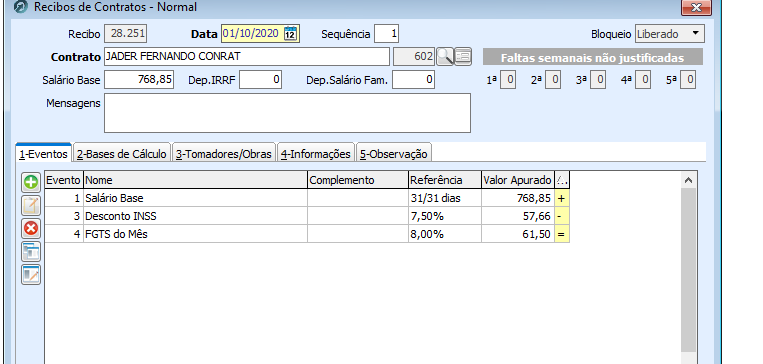Image resolution: width=763 pixels, height=364 pixels.
Task: Click the last narrow column header
Action: 562,180
